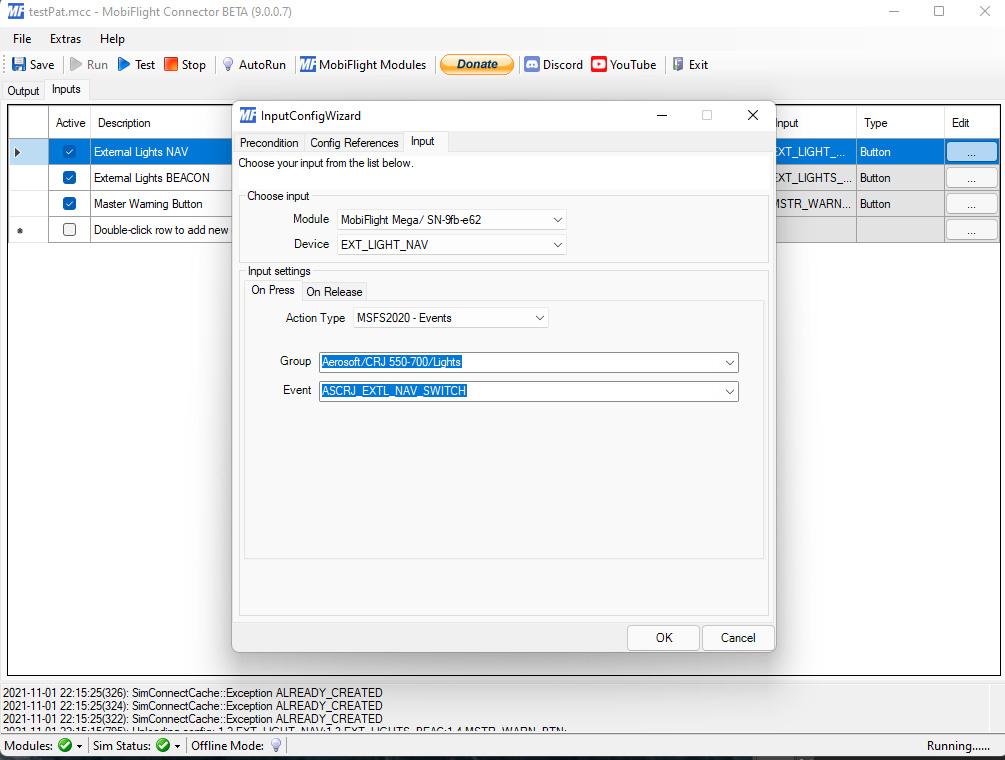Click the Group input field
The width and height of the screenshot is (1005, 760).
pos(520,362)
